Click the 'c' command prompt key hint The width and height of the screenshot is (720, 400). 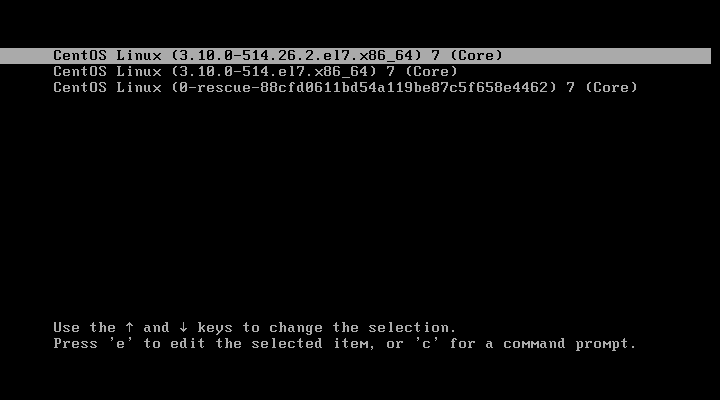coord(427,344)
